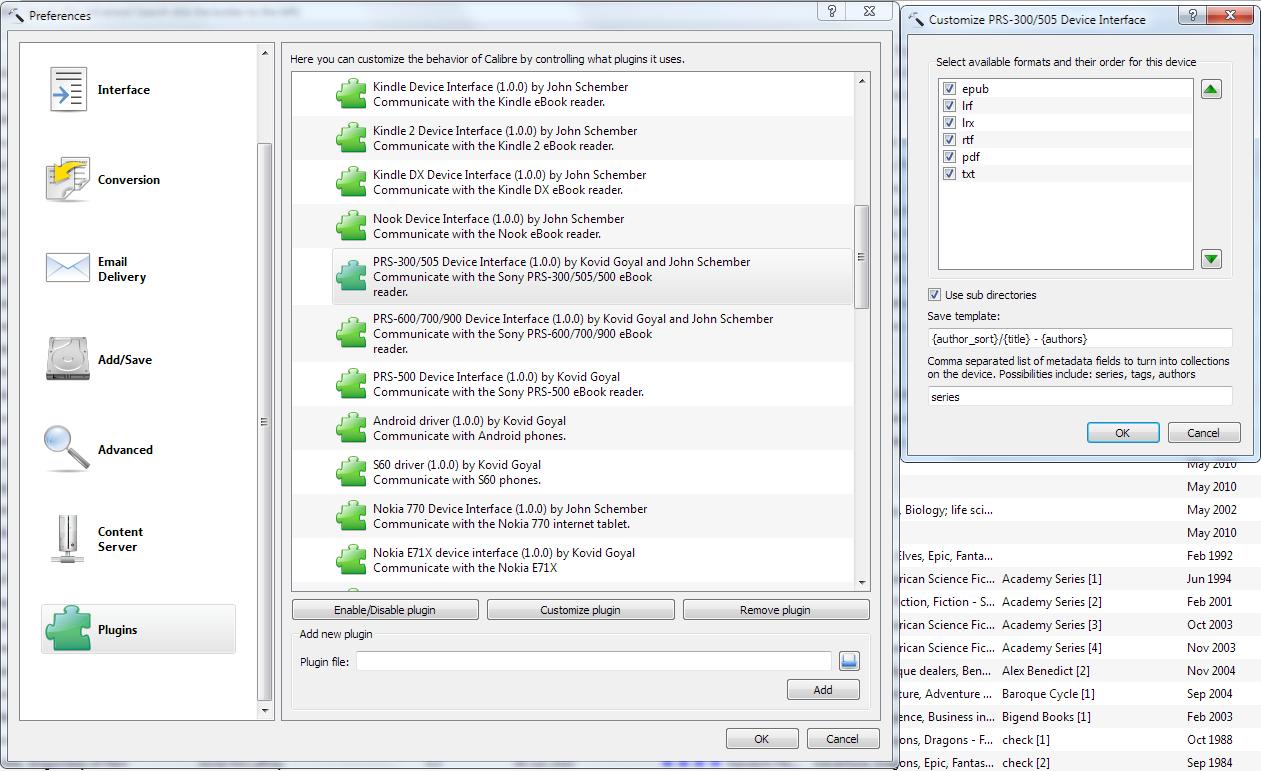The image size is (1261, 771).
Task: Click PRS-300/505 Device Interface plugin icon
Action: (351, 276)
